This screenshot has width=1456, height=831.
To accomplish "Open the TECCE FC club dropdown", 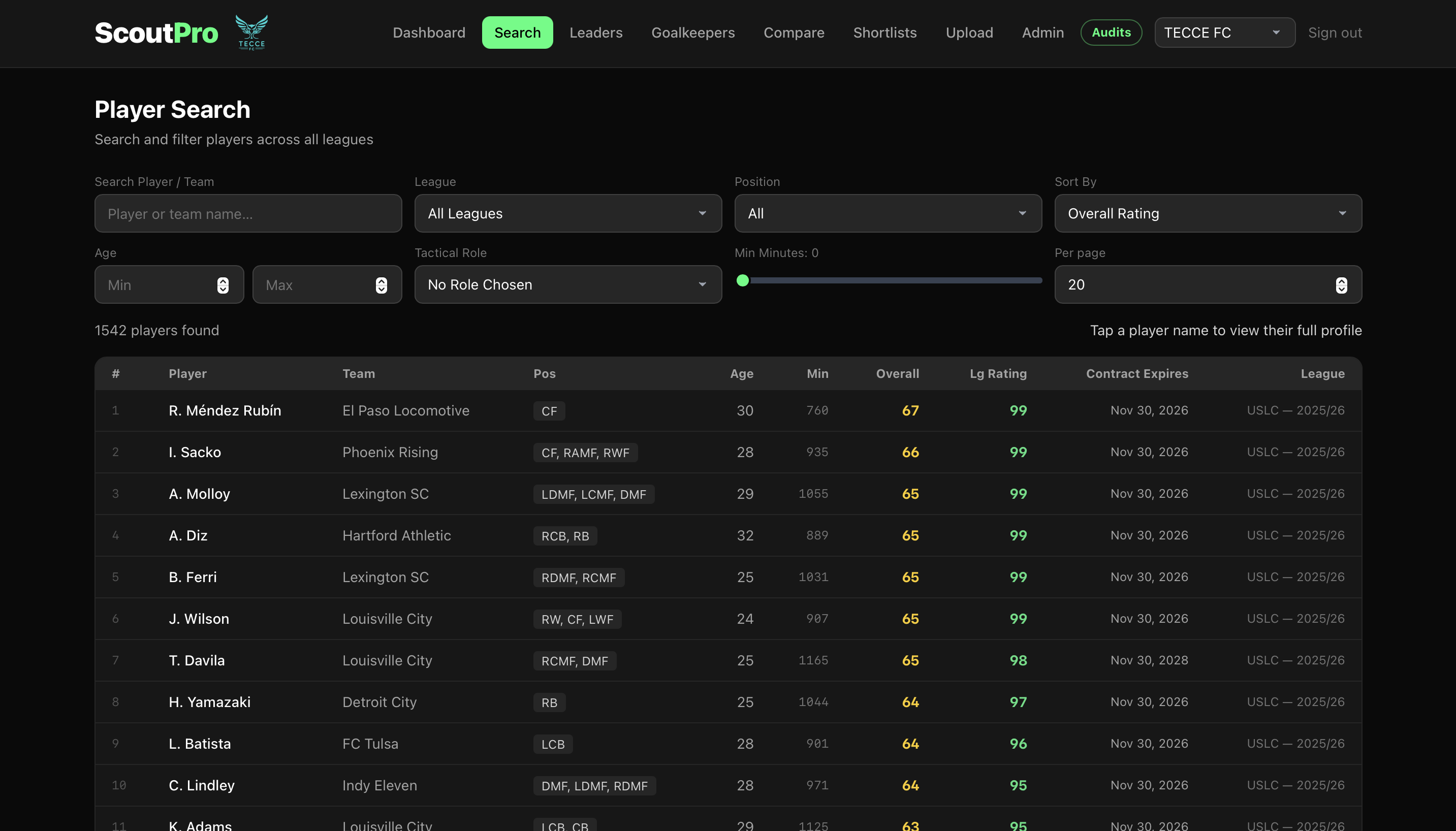I will coord(1224,33).
